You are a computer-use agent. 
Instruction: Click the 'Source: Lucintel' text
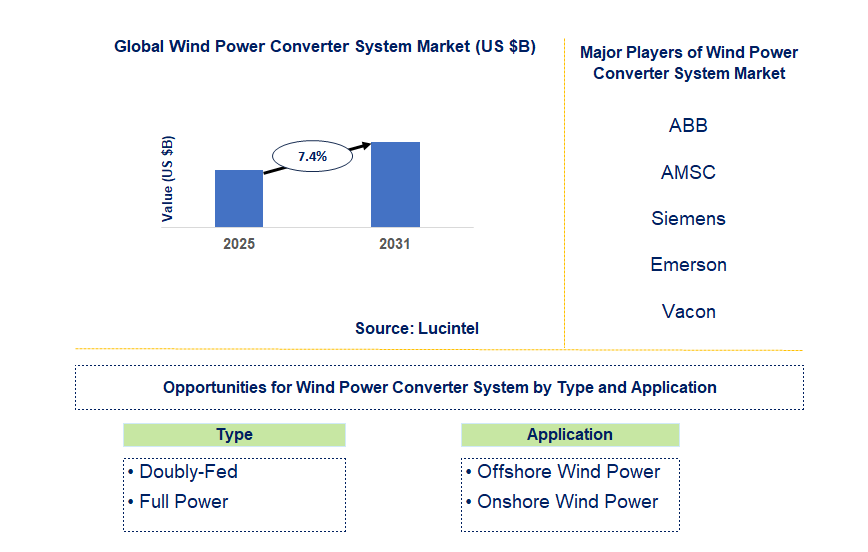pyautogui.click(x=417, y=328)
